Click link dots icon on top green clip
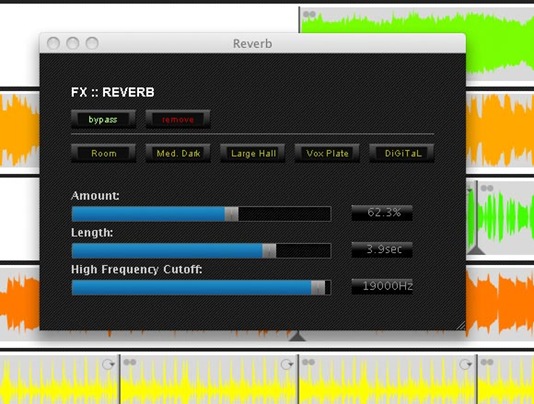Viewport: 534px width, 404px height. point(309,14)
